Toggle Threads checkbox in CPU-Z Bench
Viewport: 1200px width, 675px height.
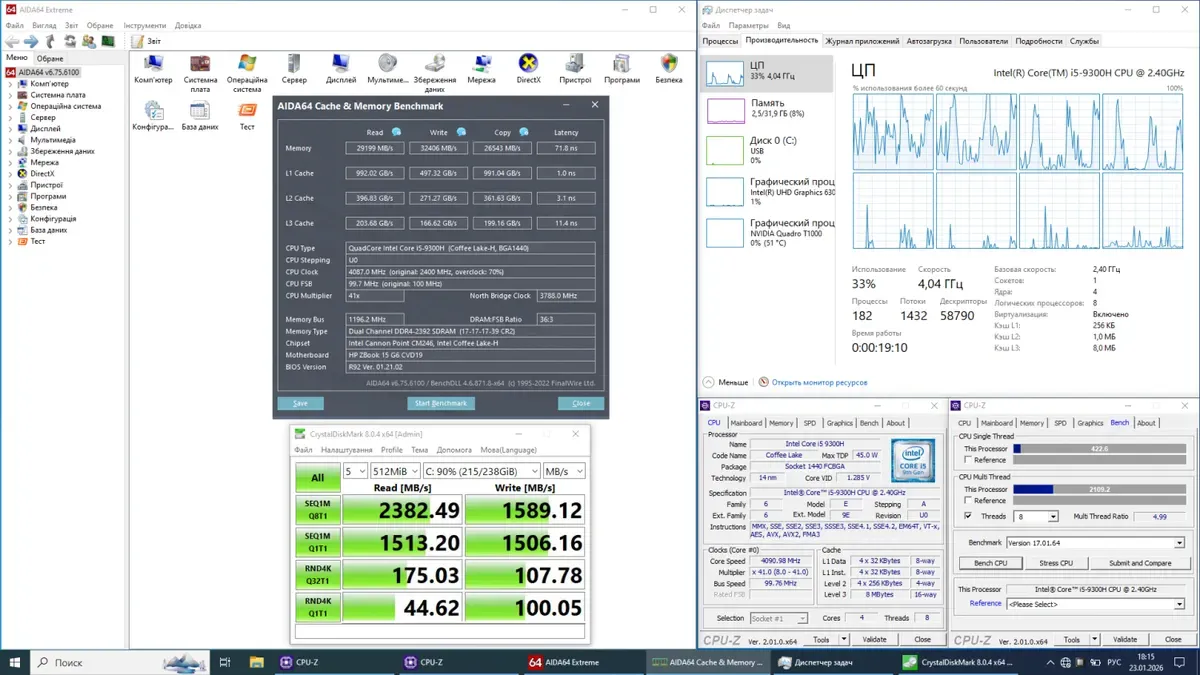967,516
